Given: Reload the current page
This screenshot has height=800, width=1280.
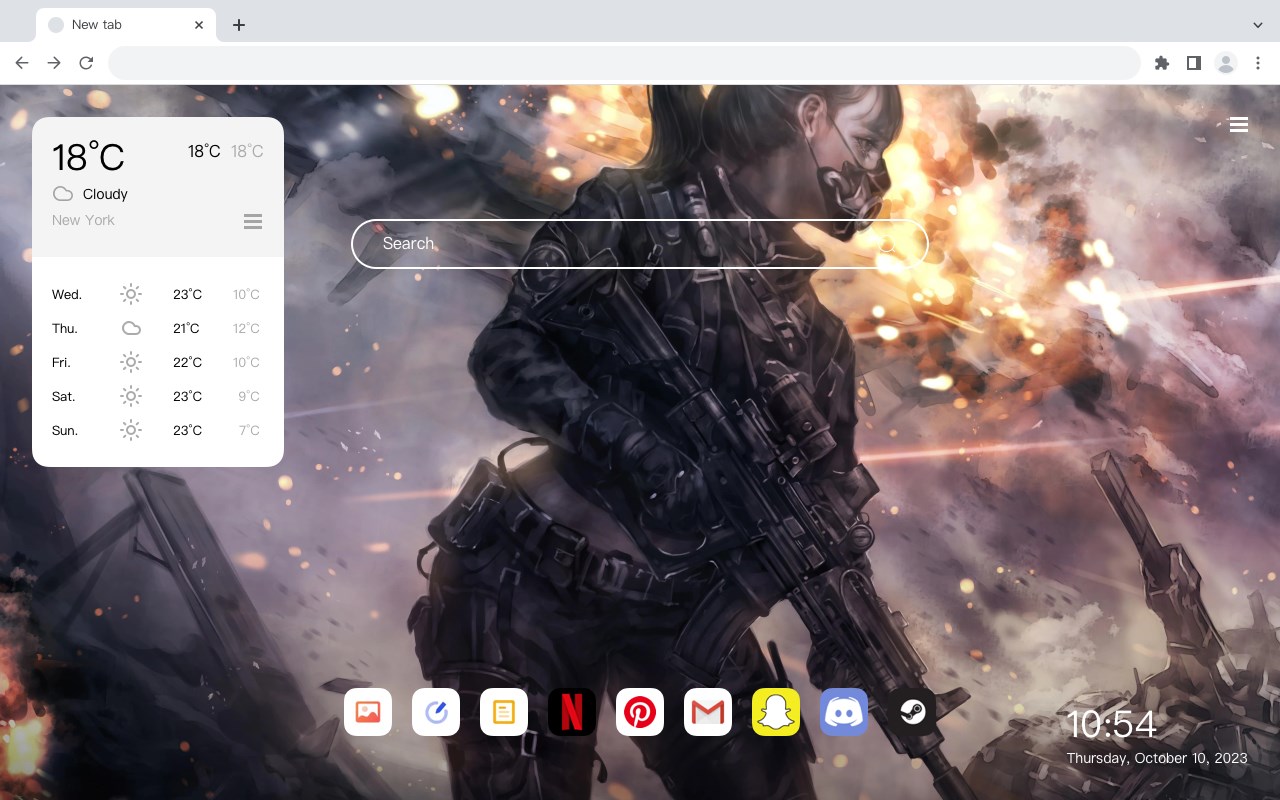Looking at the screenshot, I should click(x=86, y=63).
